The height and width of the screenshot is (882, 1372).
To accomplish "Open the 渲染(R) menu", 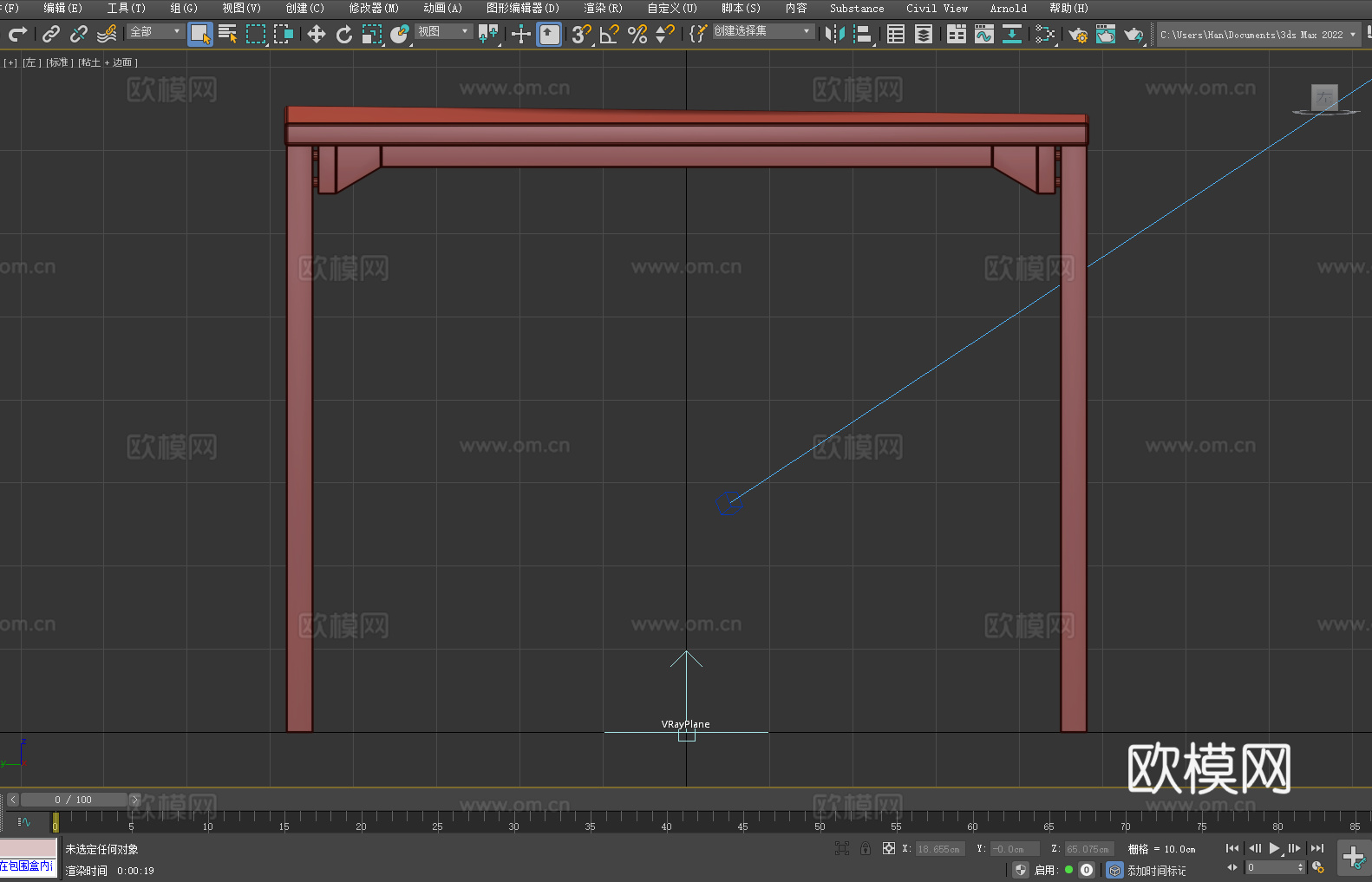I will coord(603,8).
